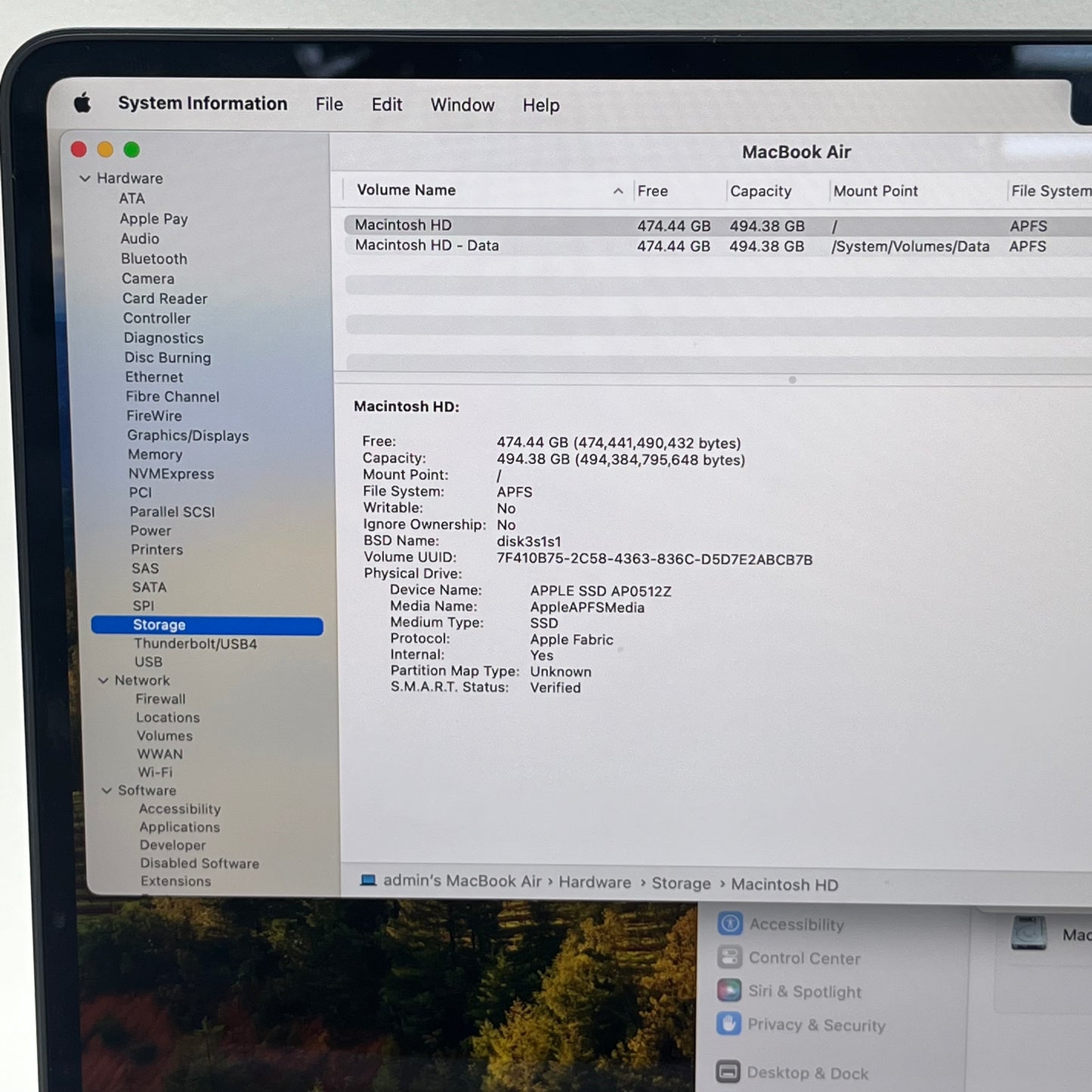Select Printers in the sidebar
This screenshot has width=1092, height=1092.
click(157, 549)
